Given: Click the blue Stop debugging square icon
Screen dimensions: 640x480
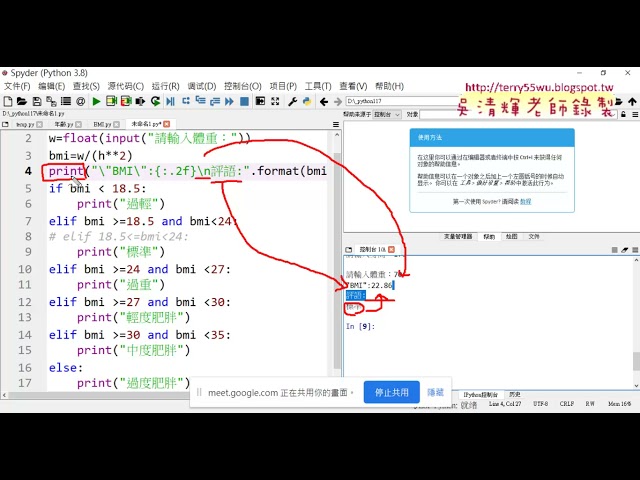Looking at the screenshot, I should coord(245,101).
